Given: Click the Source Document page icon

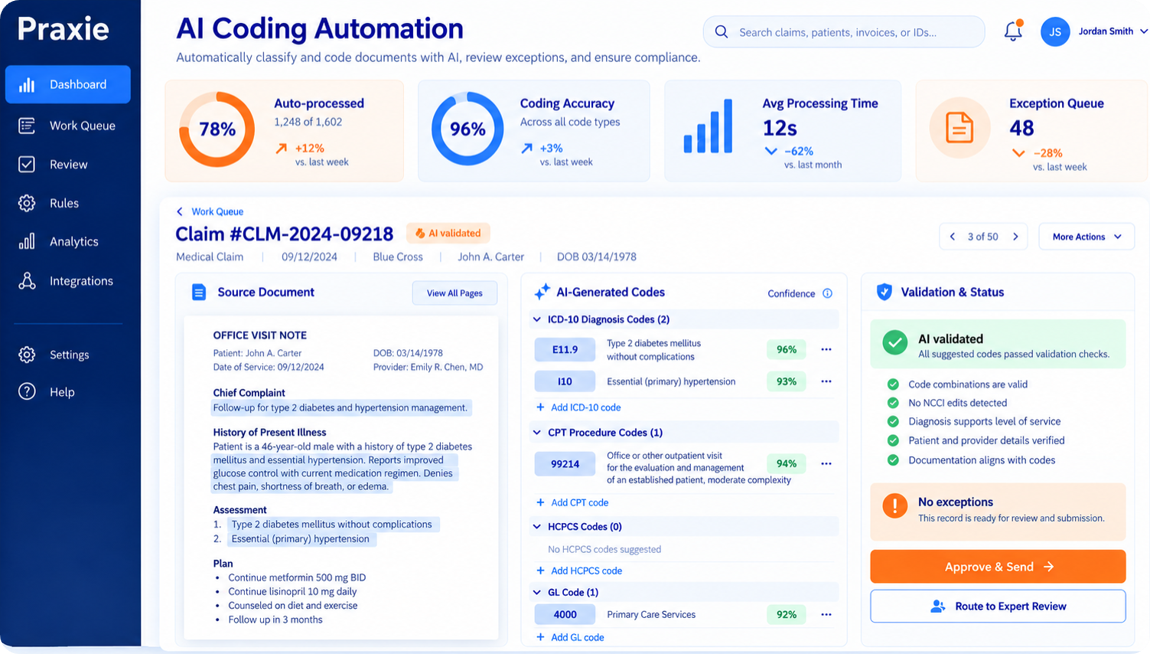Looking at the screenshot, I should tap(199, 292).
